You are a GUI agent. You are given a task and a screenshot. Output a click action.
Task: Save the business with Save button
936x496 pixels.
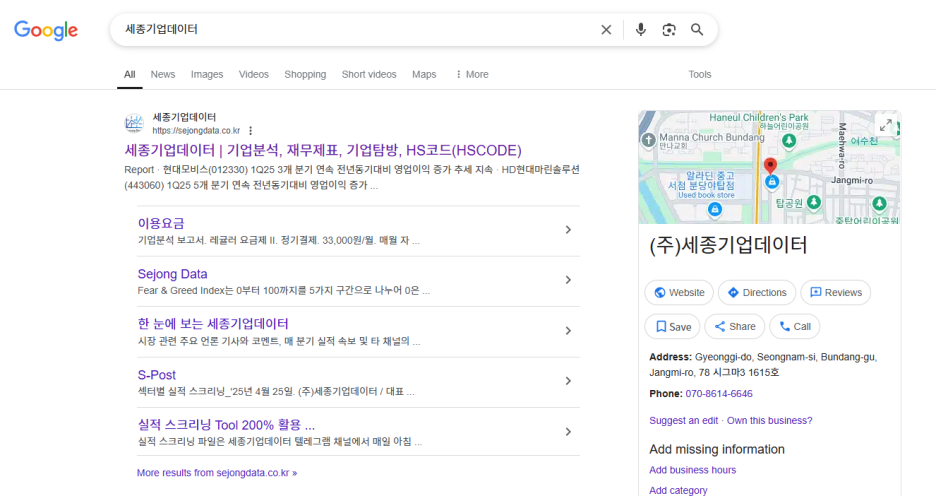click(x=672, y=326)
